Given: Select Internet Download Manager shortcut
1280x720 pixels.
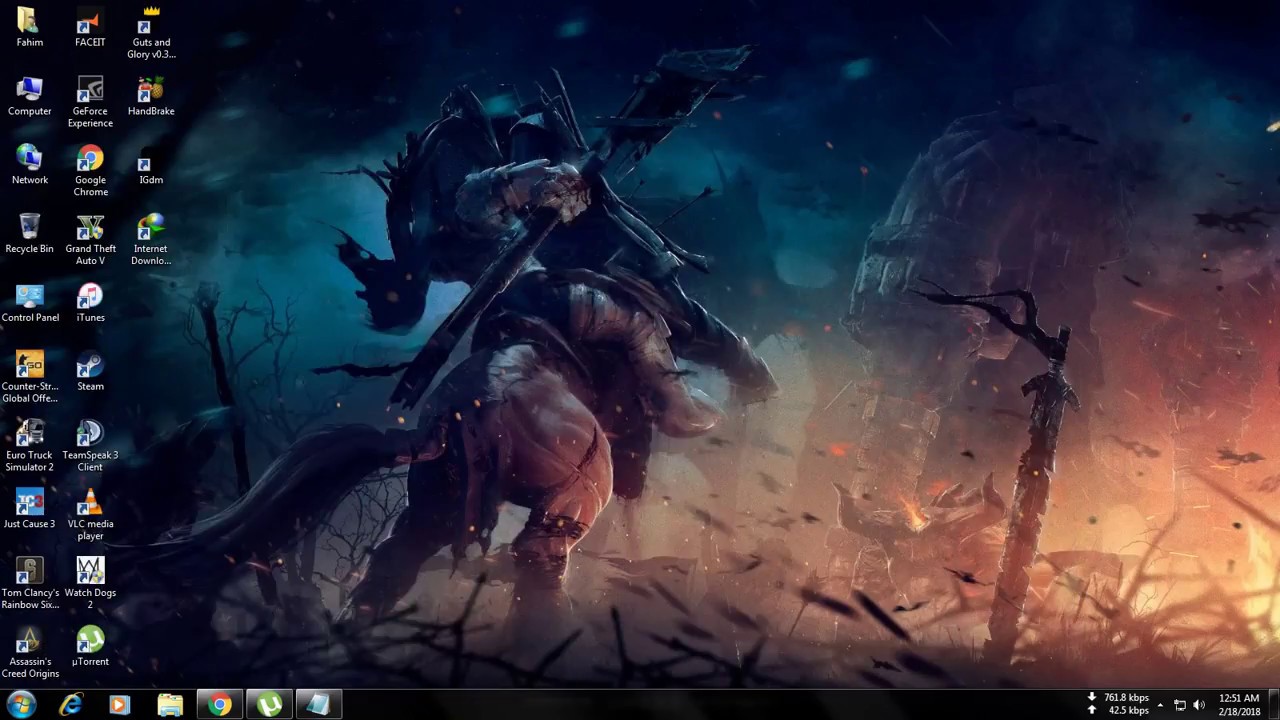Looking at the screenshot, I should 151,239.
